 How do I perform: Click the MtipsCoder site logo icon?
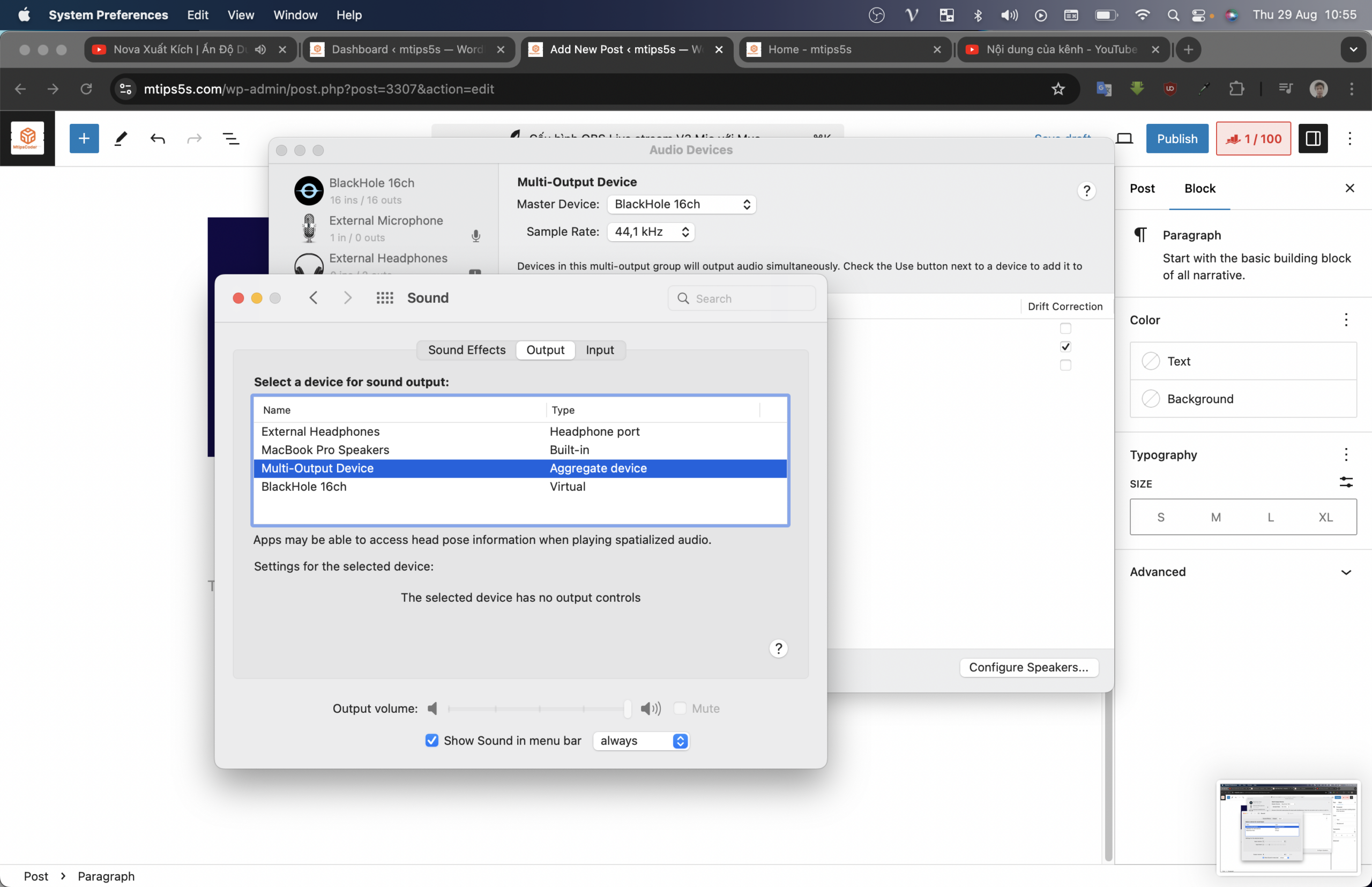(28, 138)
